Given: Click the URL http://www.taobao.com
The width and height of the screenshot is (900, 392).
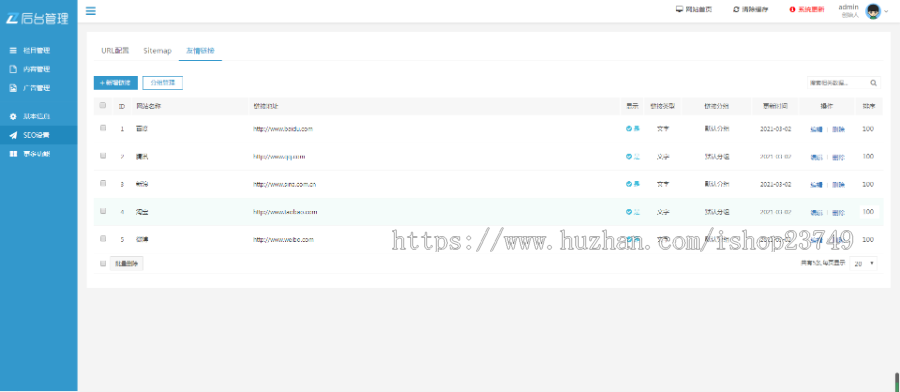Looking at the screenshot, I should (x=285, y=212).
